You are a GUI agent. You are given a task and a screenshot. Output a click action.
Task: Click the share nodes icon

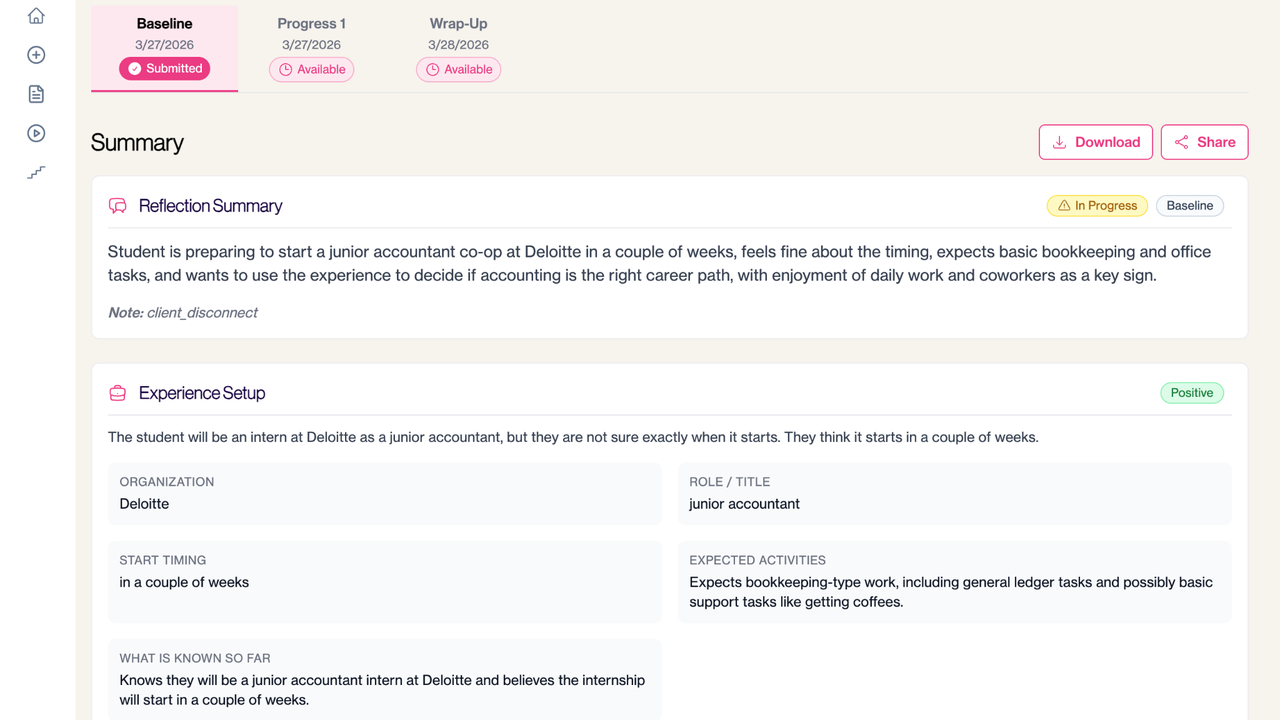coord(1181,142)
